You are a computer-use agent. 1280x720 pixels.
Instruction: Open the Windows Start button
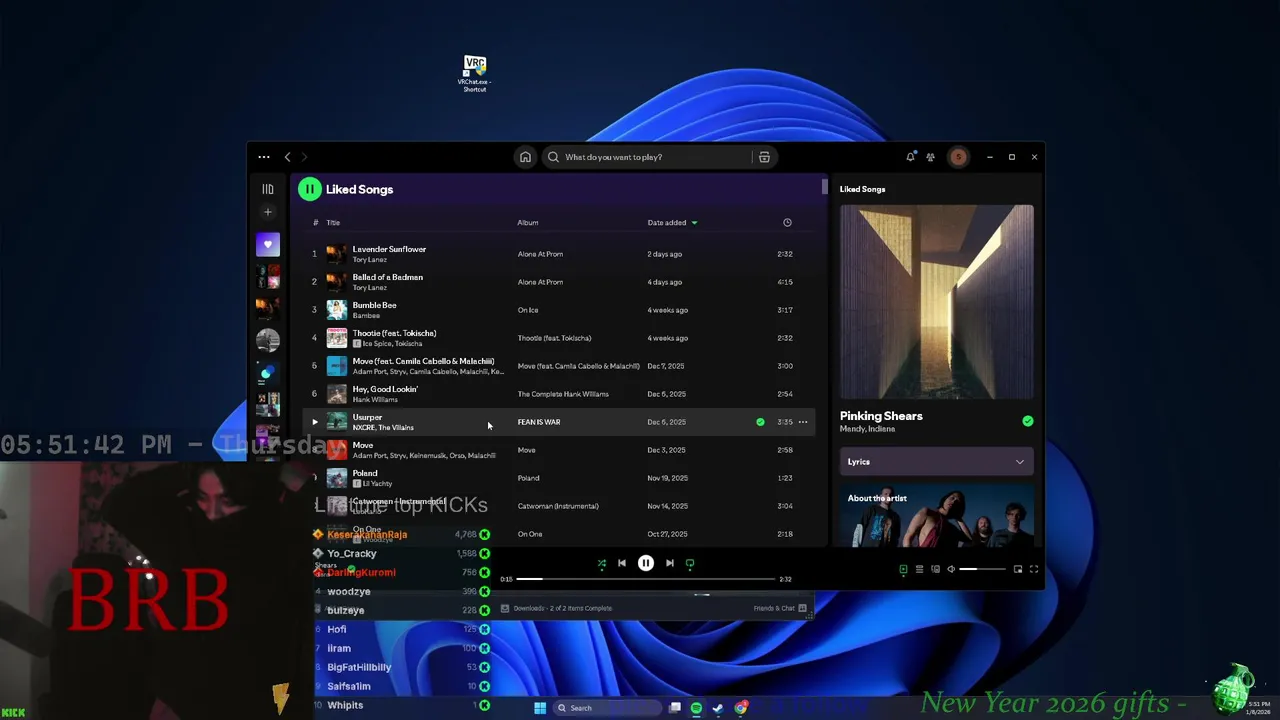(540, 708)
